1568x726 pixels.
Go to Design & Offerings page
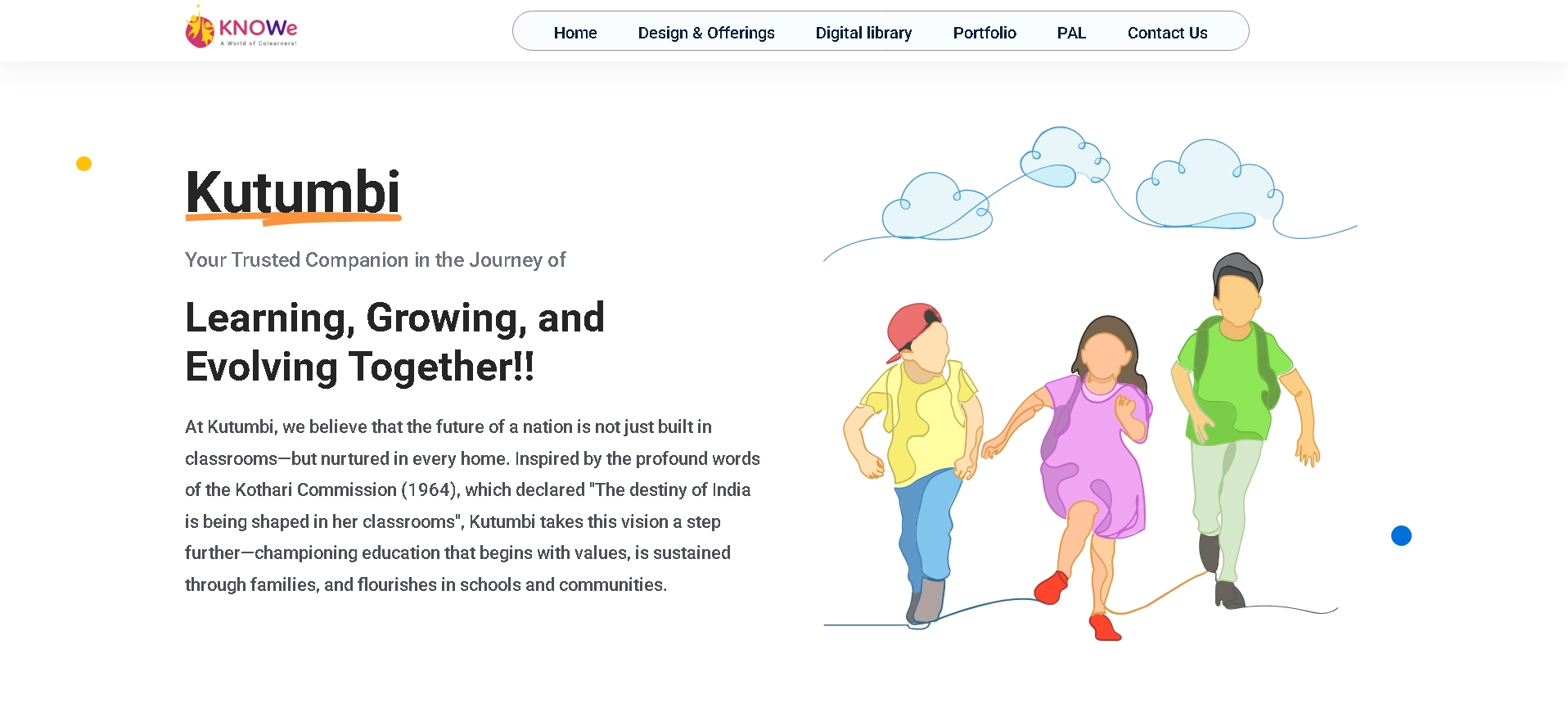(705, 33)
